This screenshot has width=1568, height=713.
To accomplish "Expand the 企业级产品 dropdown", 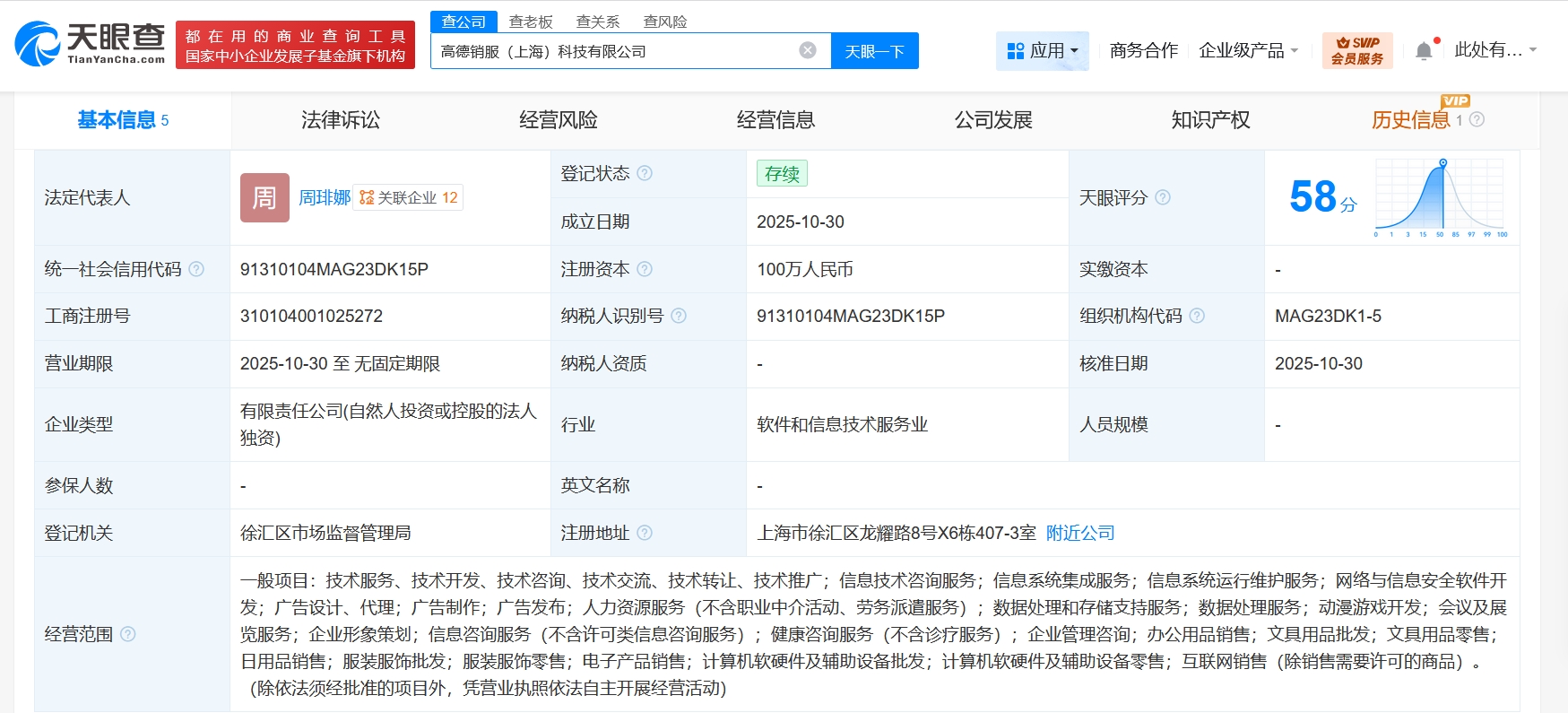I will [1248, 51].
